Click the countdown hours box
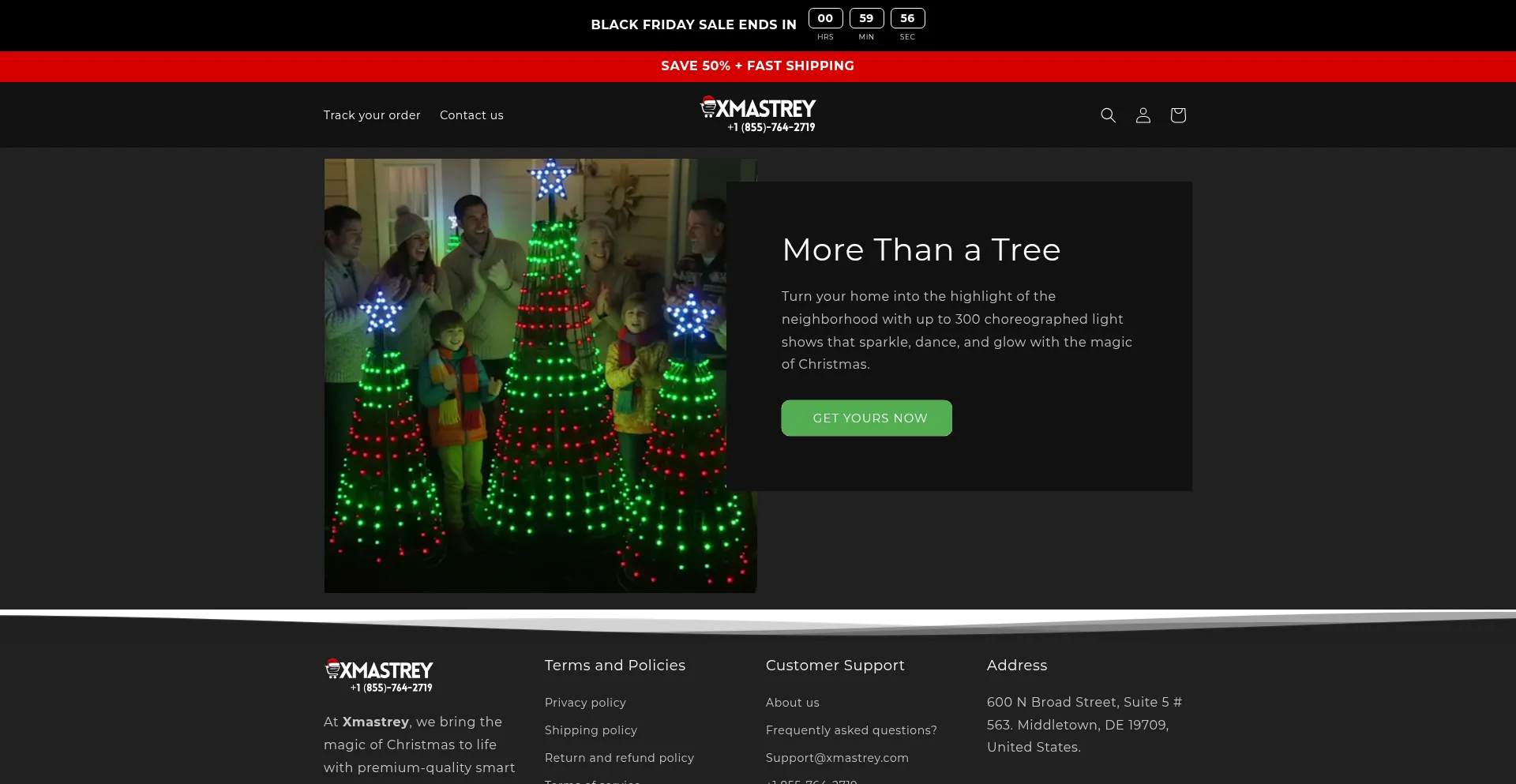 (825, 18)
